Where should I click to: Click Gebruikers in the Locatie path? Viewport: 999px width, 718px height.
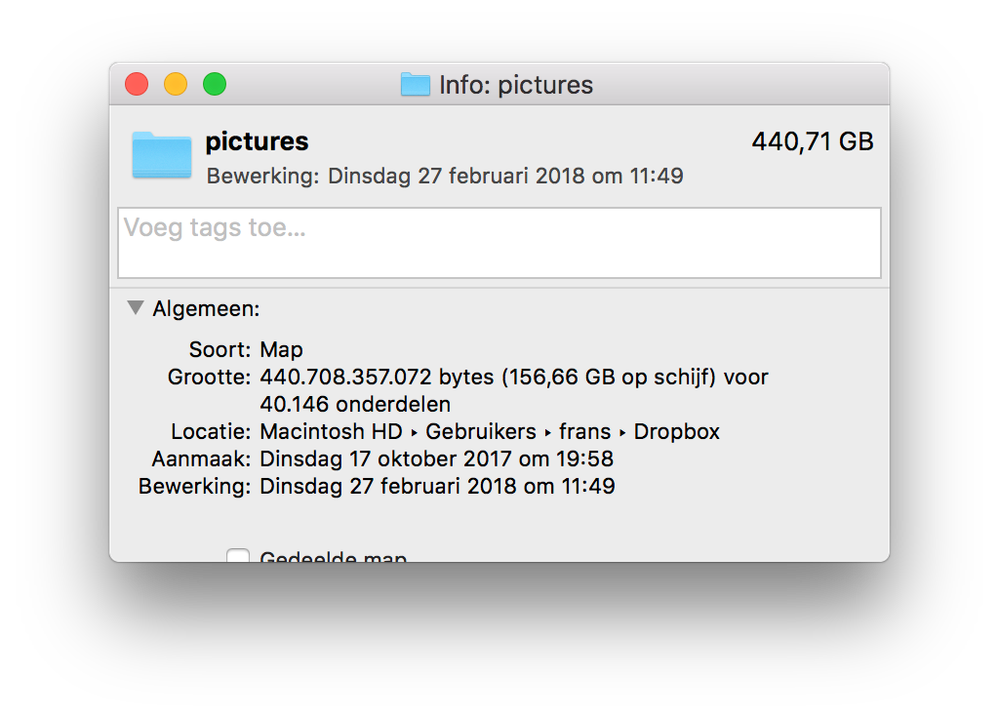(x=479, y=432)
